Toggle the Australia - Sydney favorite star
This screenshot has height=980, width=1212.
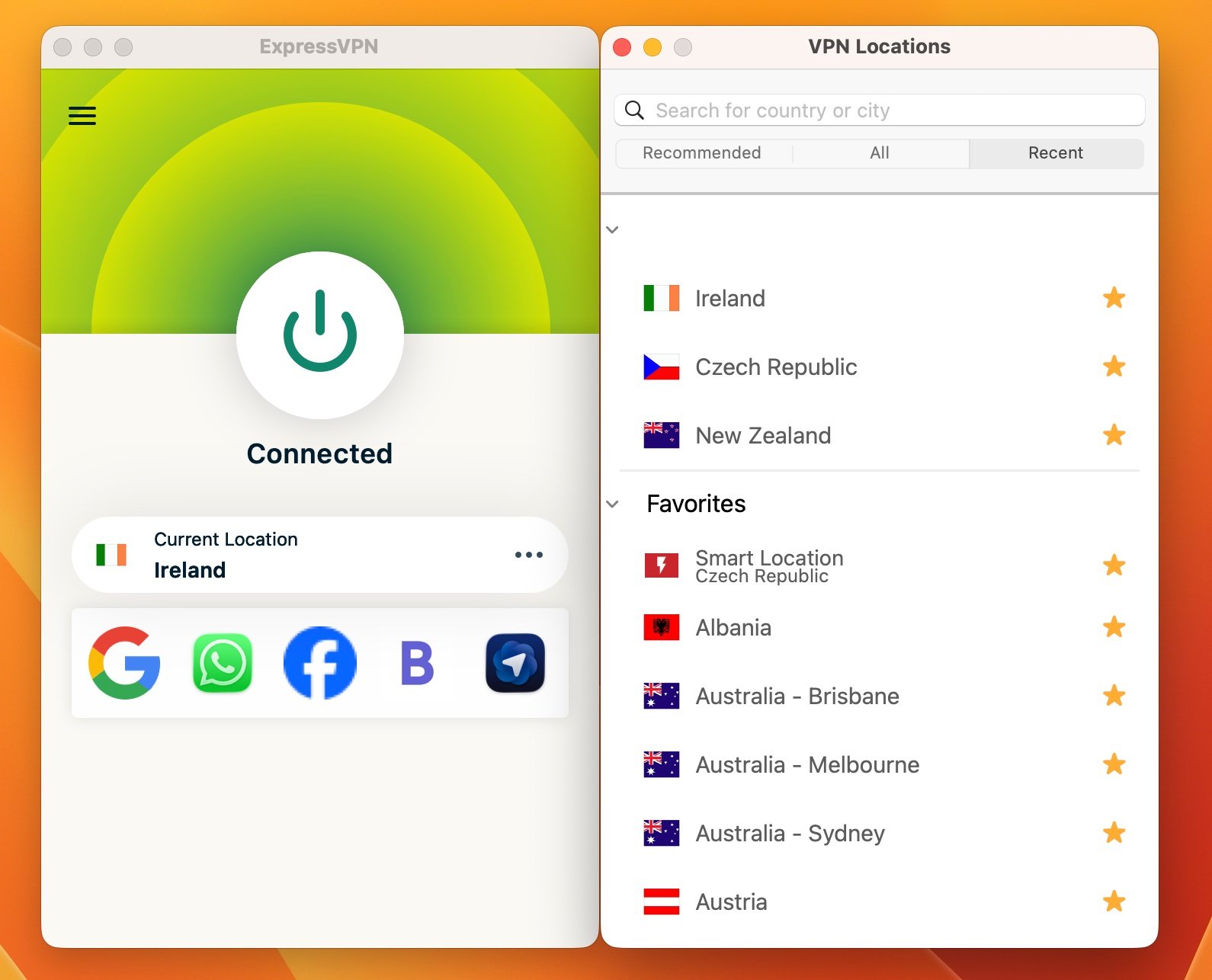click(x=1114, y=833)
